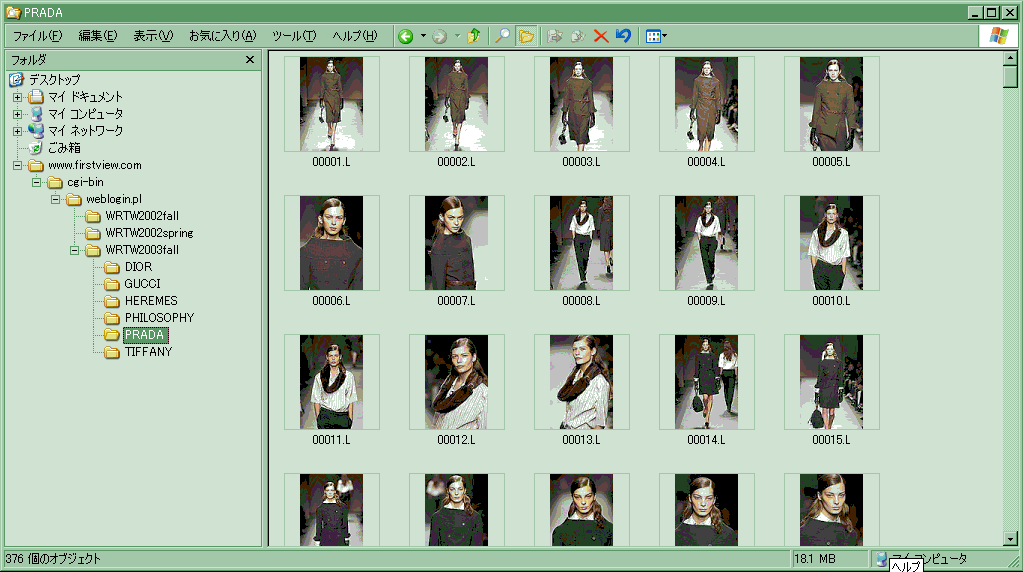
Task: Select thumbnail image 00008.L
Action: 581,243
